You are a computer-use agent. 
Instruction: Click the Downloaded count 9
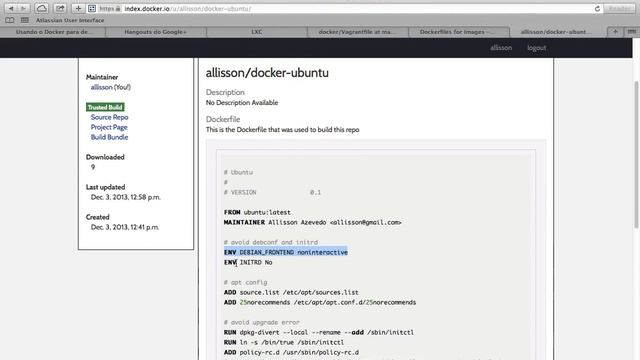(x=93, y=167)
